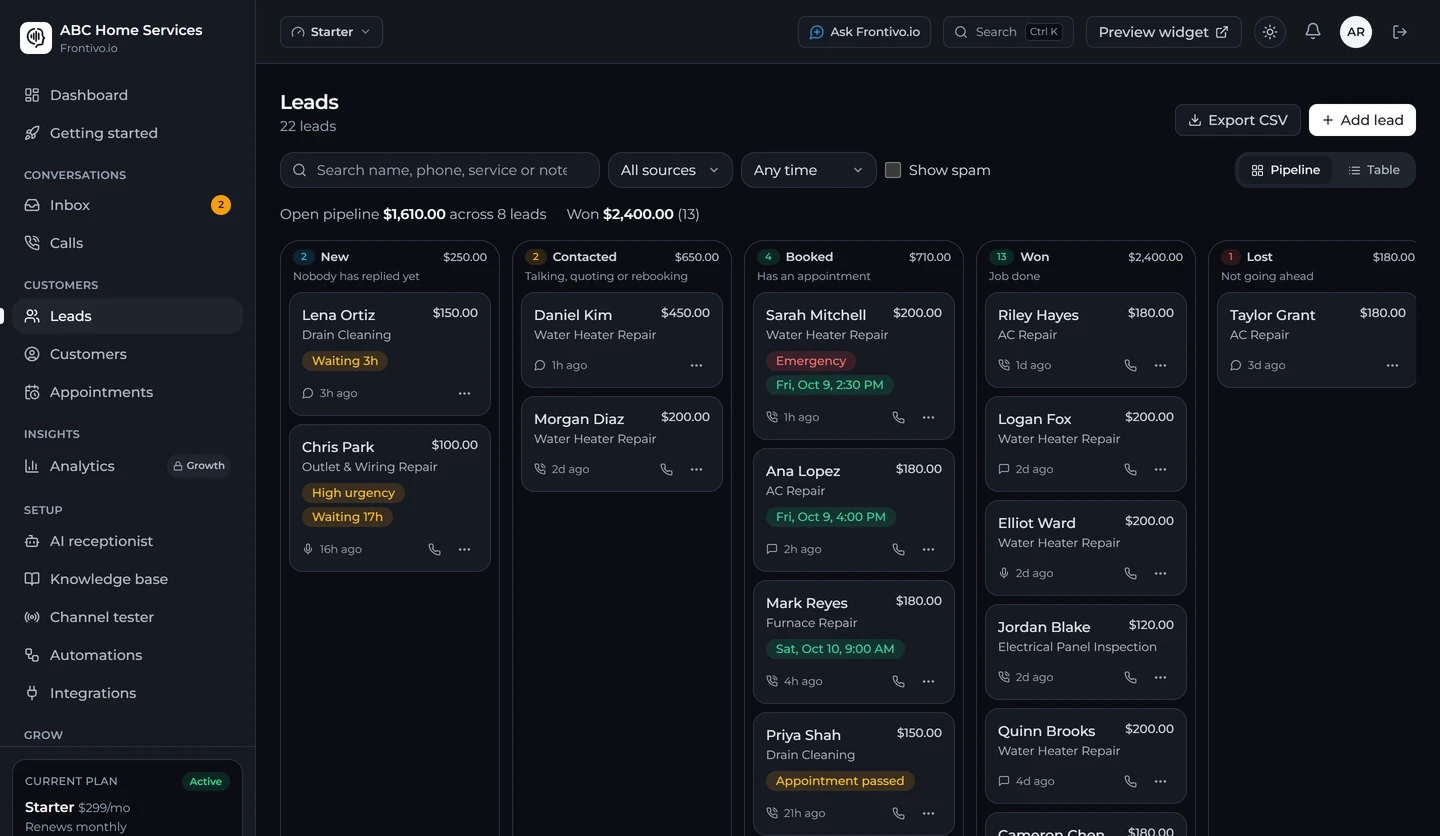Image resolution: width=1440 pixels, height=836 pixels.
Task: Enable the Show spam checkbox
Action: tap(893, 170)
